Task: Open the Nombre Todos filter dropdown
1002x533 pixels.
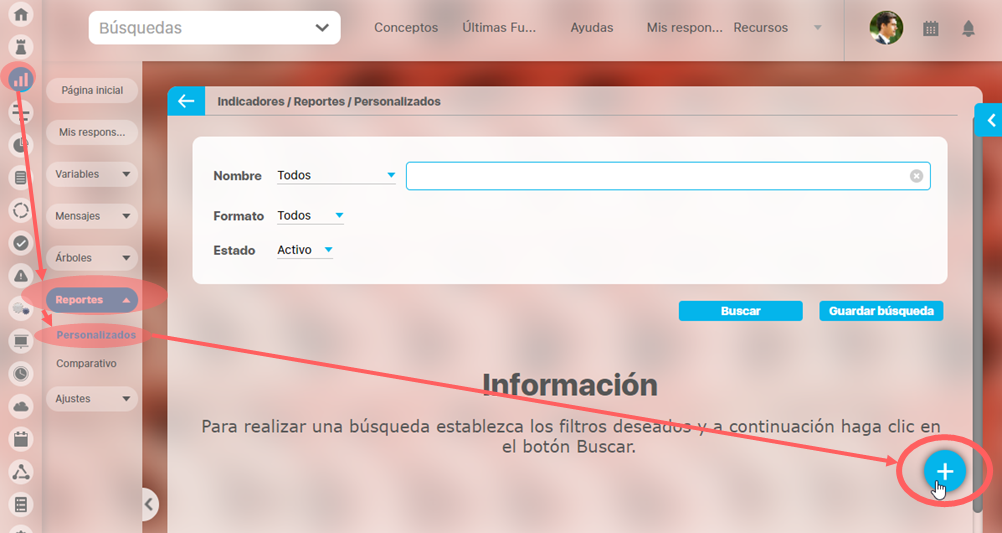Action: coord(336,175)
